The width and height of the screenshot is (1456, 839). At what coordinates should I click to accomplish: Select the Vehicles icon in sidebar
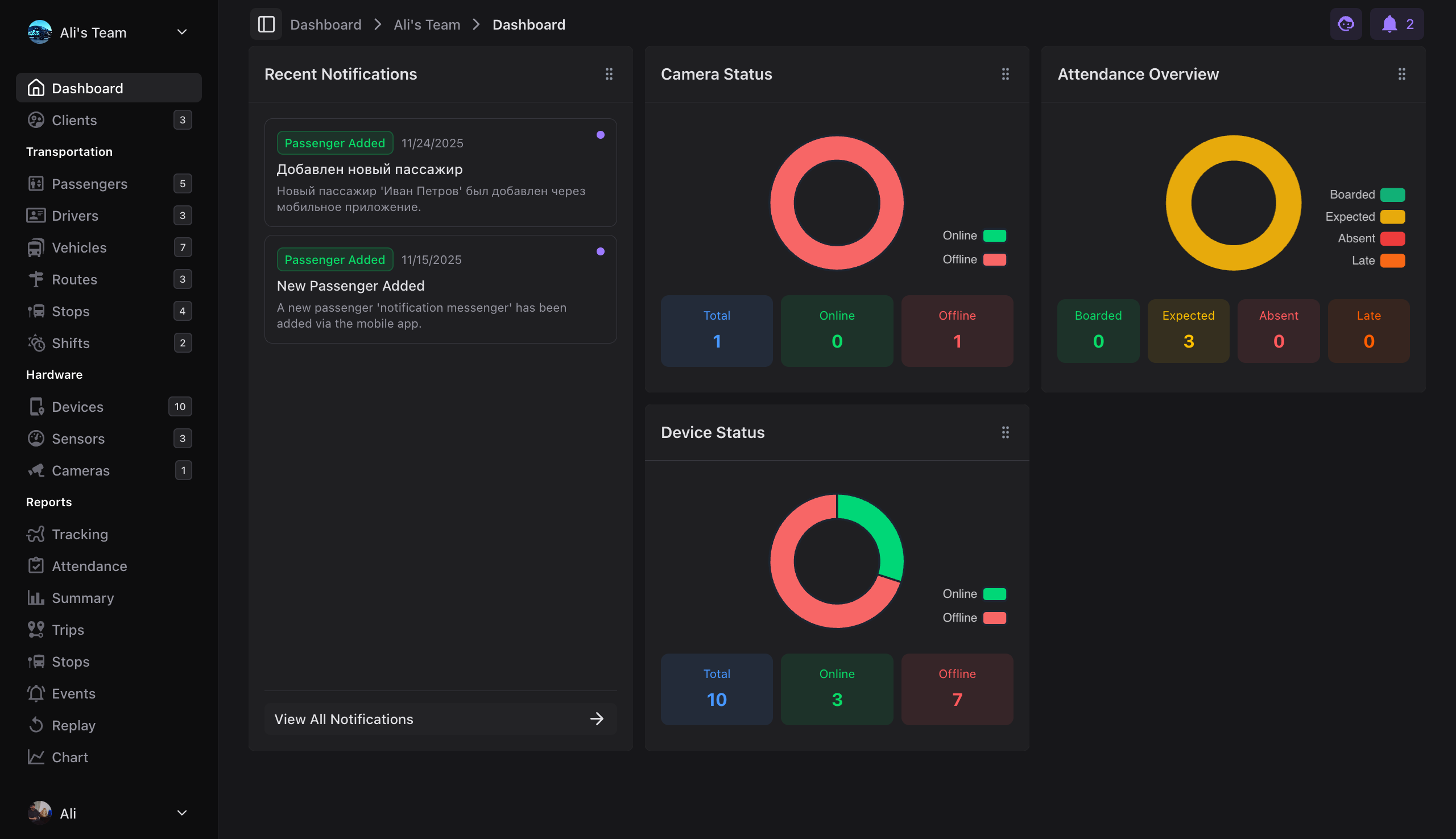(36, 247)
